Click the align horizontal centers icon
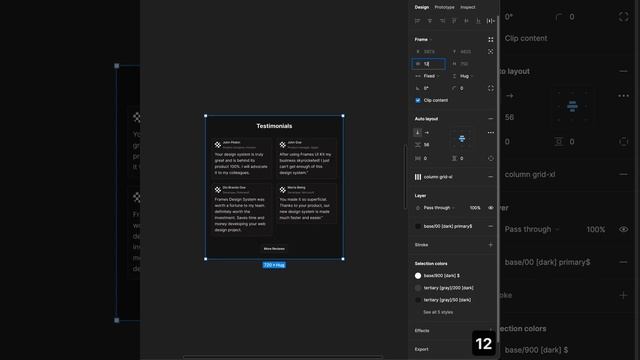 [429, 21]
